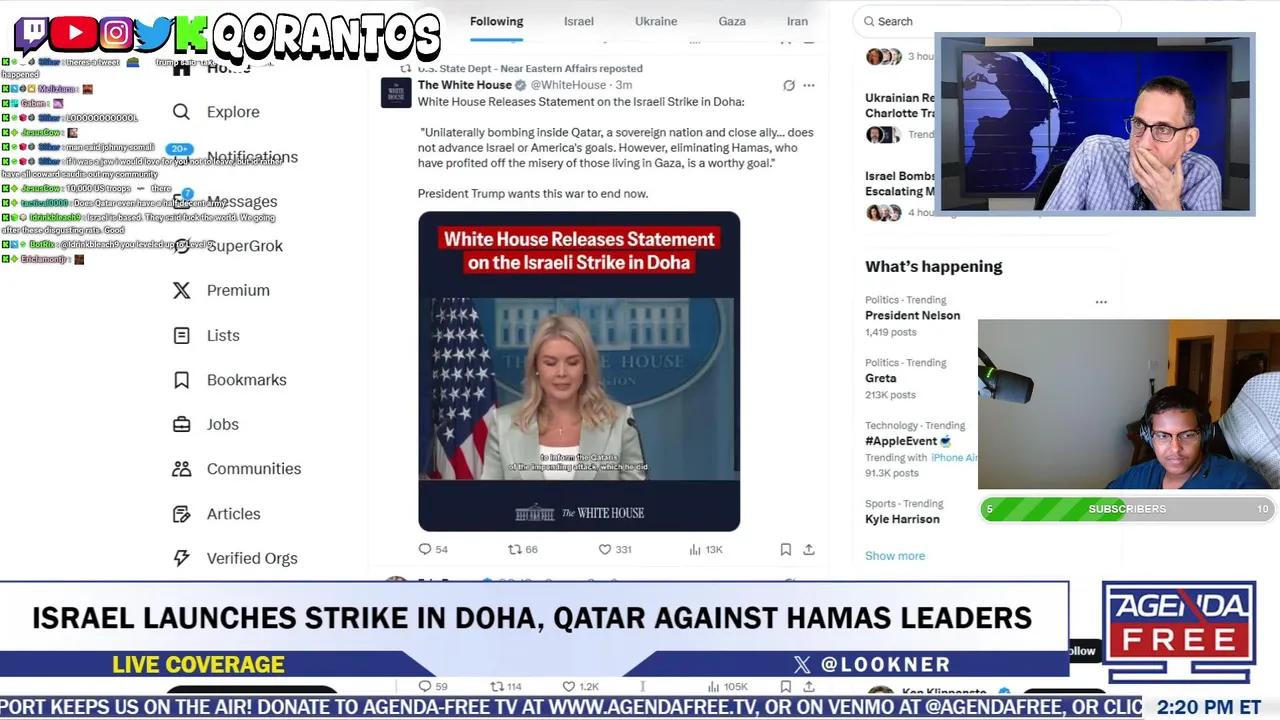Open more options in What's happening
The width and height of the screenshot is (1280, 720).
point(1101,302)
